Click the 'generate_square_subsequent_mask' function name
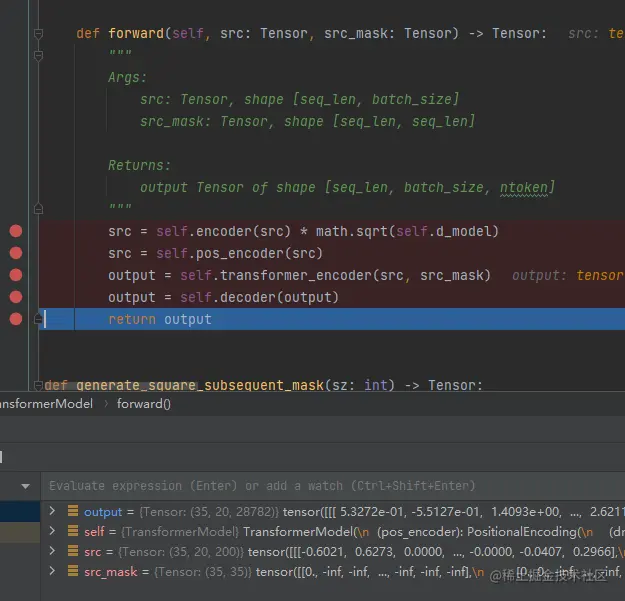The image size is (625, 601). tap(200, 385)
